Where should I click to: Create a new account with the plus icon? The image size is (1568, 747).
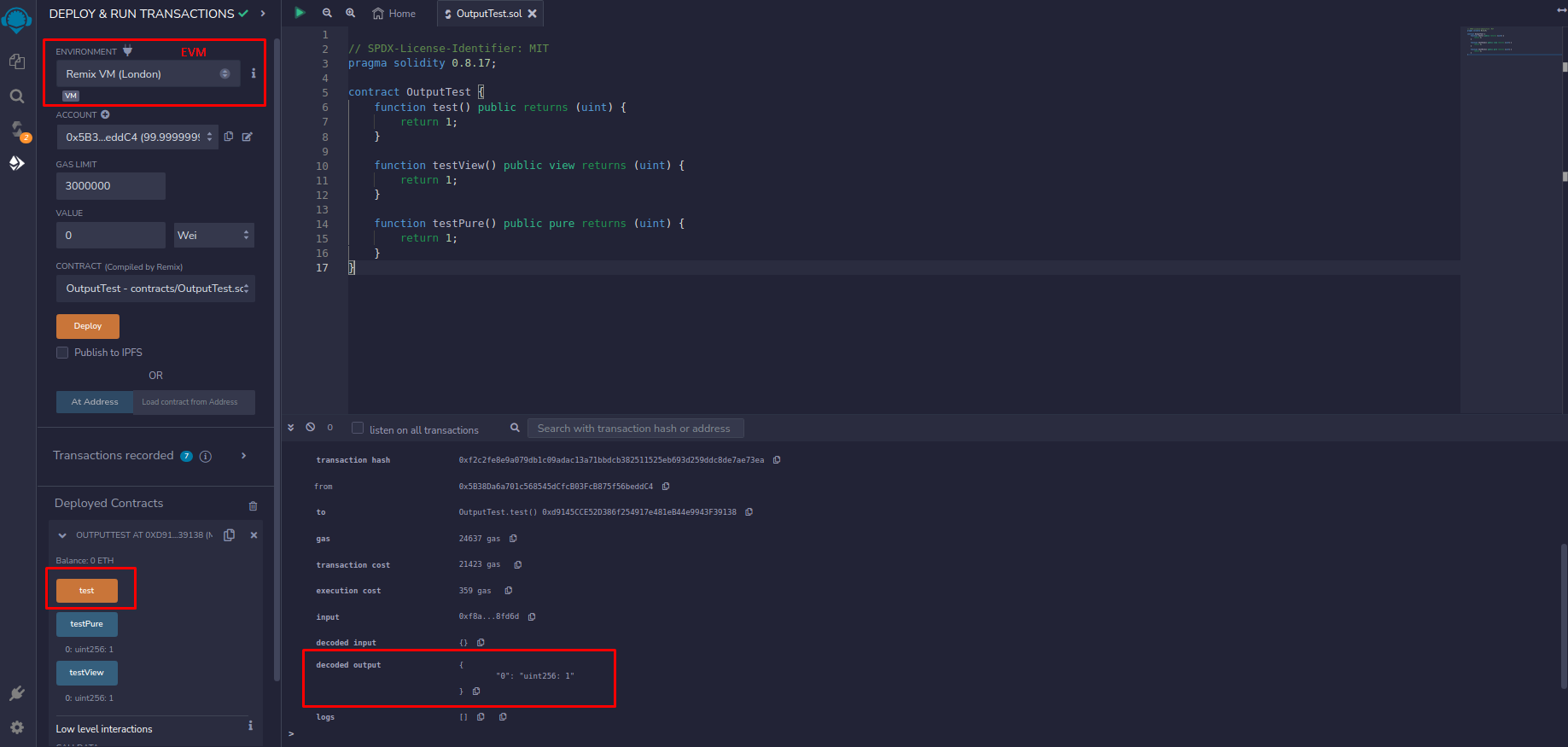click(x=105, y=114)
